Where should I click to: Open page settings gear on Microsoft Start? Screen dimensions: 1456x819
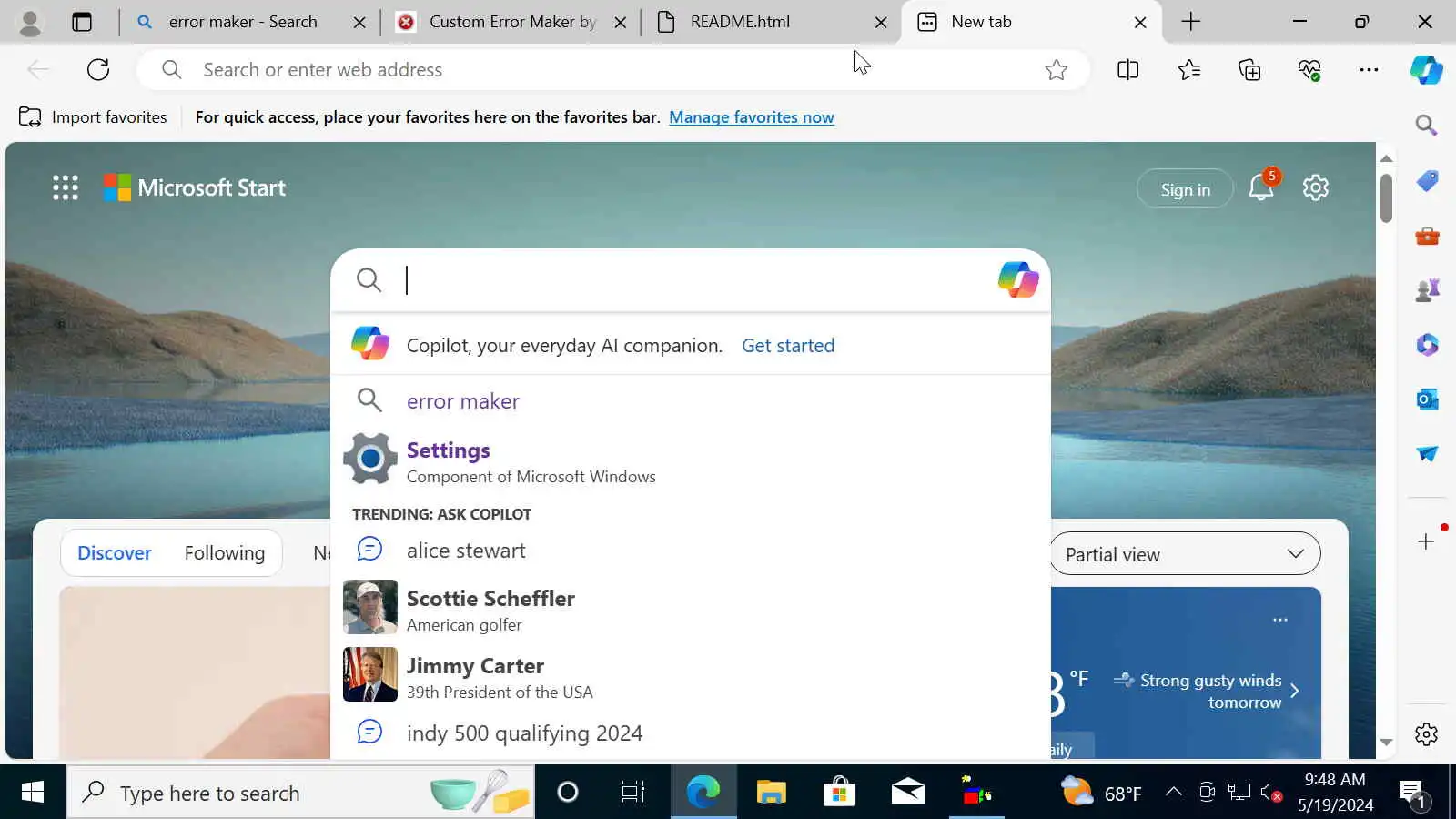(1315, 187)
